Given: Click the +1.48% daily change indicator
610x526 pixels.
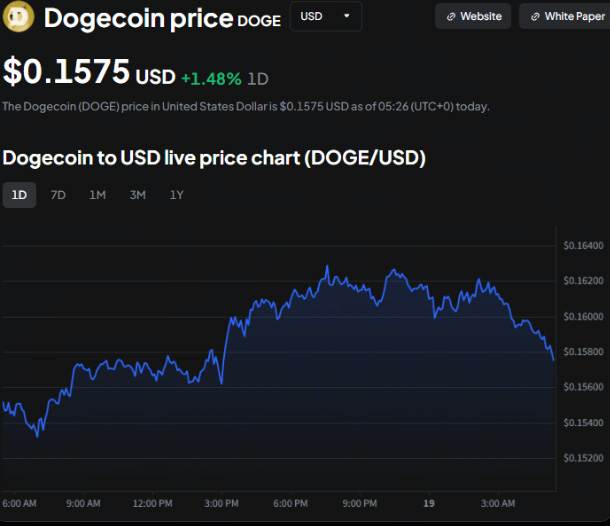Looking at the screenshot, I should coord(212,78).
